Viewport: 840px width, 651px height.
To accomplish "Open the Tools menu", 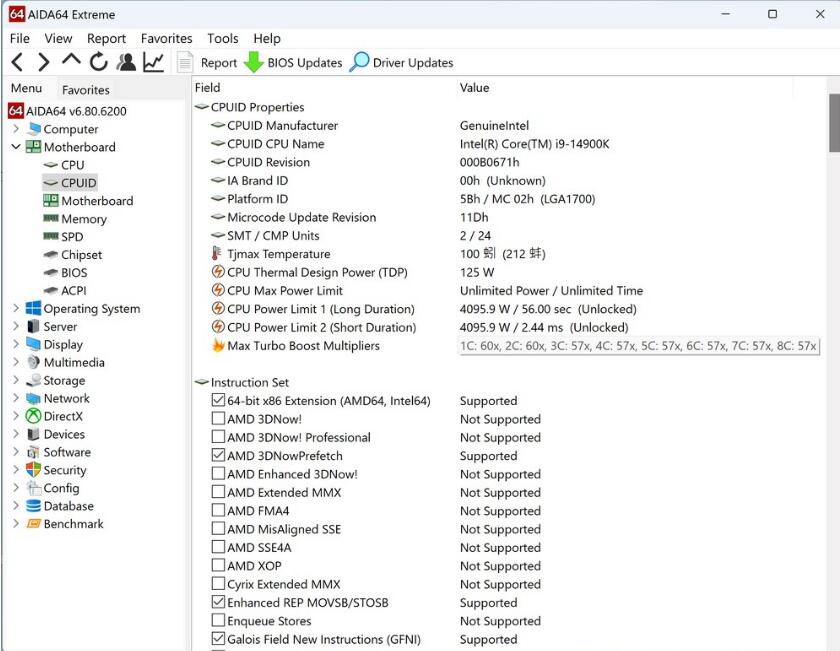I will tap(222, 39).
